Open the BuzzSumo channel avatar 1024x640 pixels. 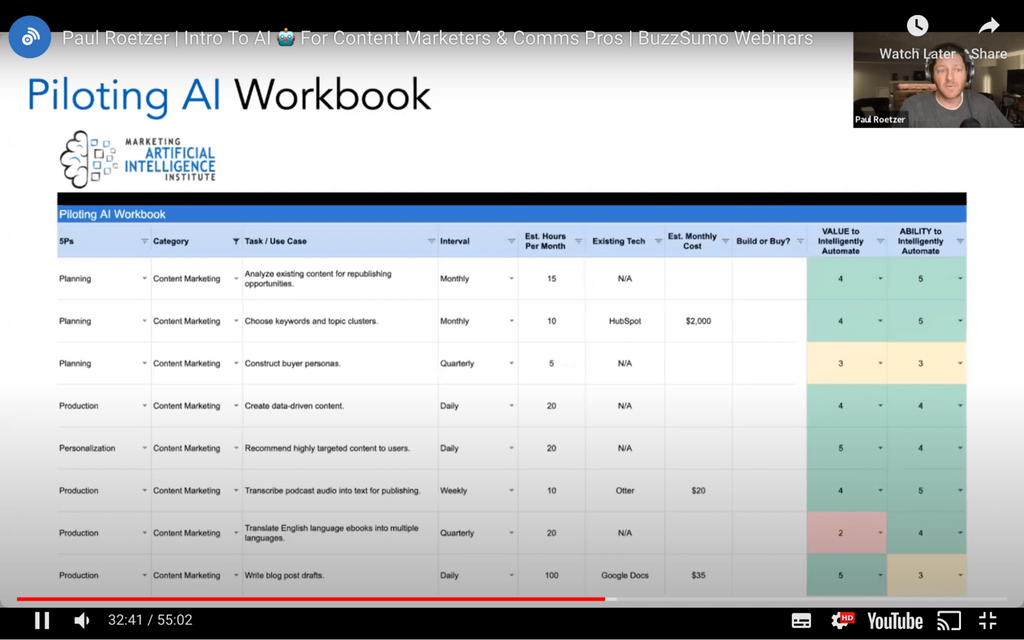[30, 38]
